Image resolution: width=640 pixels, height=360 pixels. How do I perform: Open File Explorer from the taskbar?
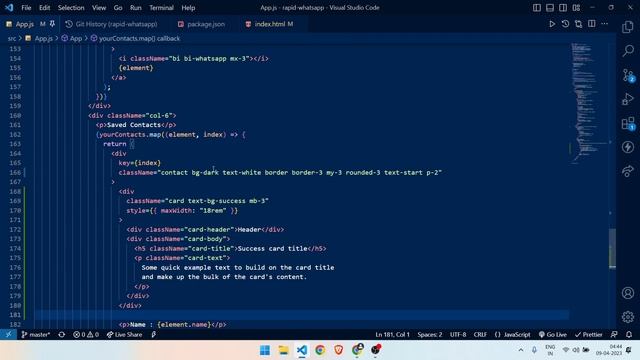pyautogui.click(x=283, y=350)
